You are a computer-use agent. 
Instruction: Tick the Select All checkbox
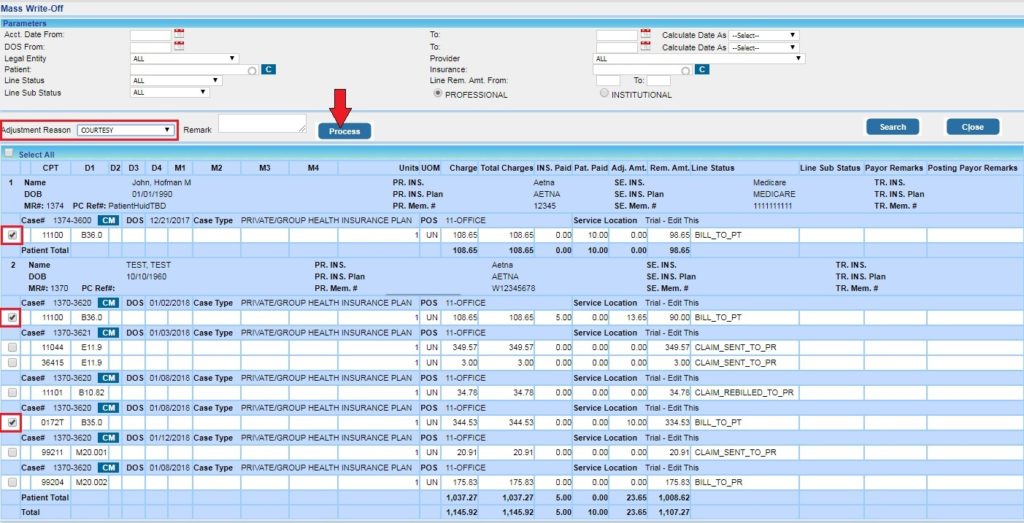coord(9,154)
